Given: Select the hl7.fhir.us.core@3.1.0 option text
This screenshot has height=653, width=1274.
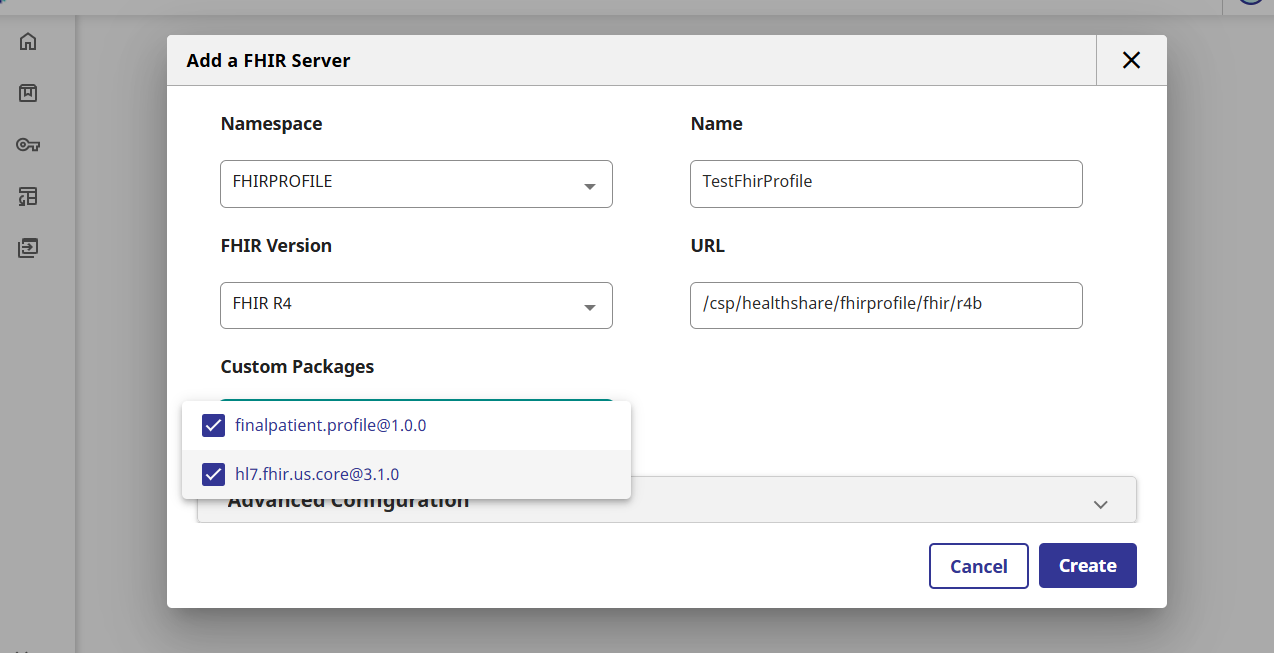Looking at the screenshot, I should (317, 474).
